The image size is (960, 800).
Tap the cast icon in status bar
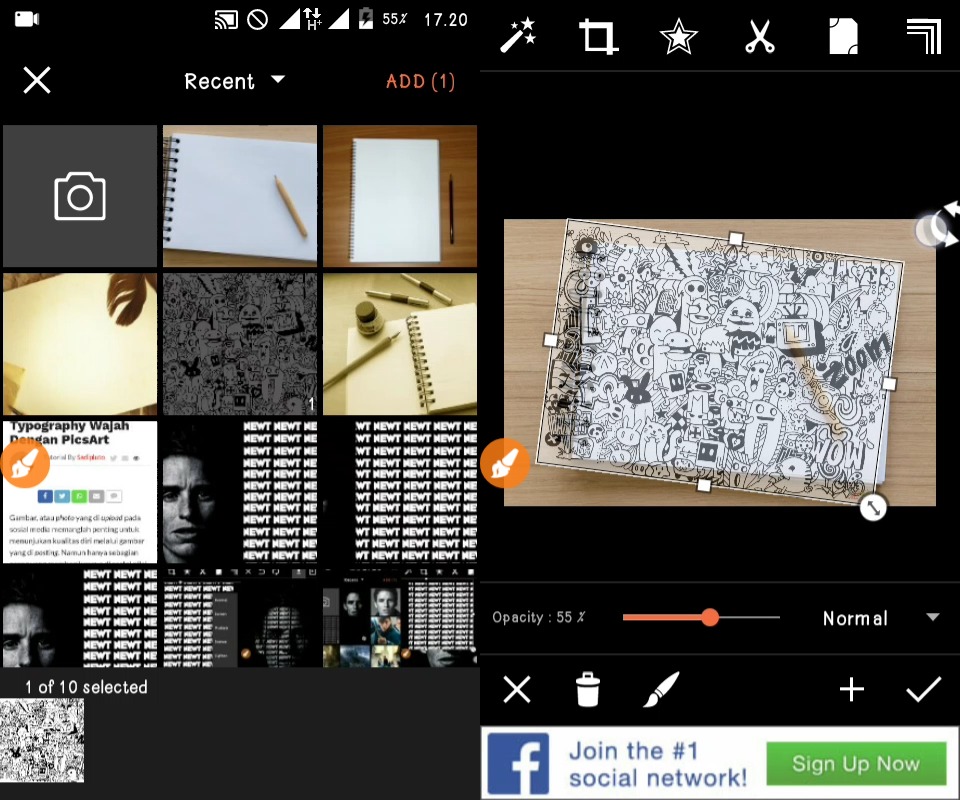click(226, 20)
